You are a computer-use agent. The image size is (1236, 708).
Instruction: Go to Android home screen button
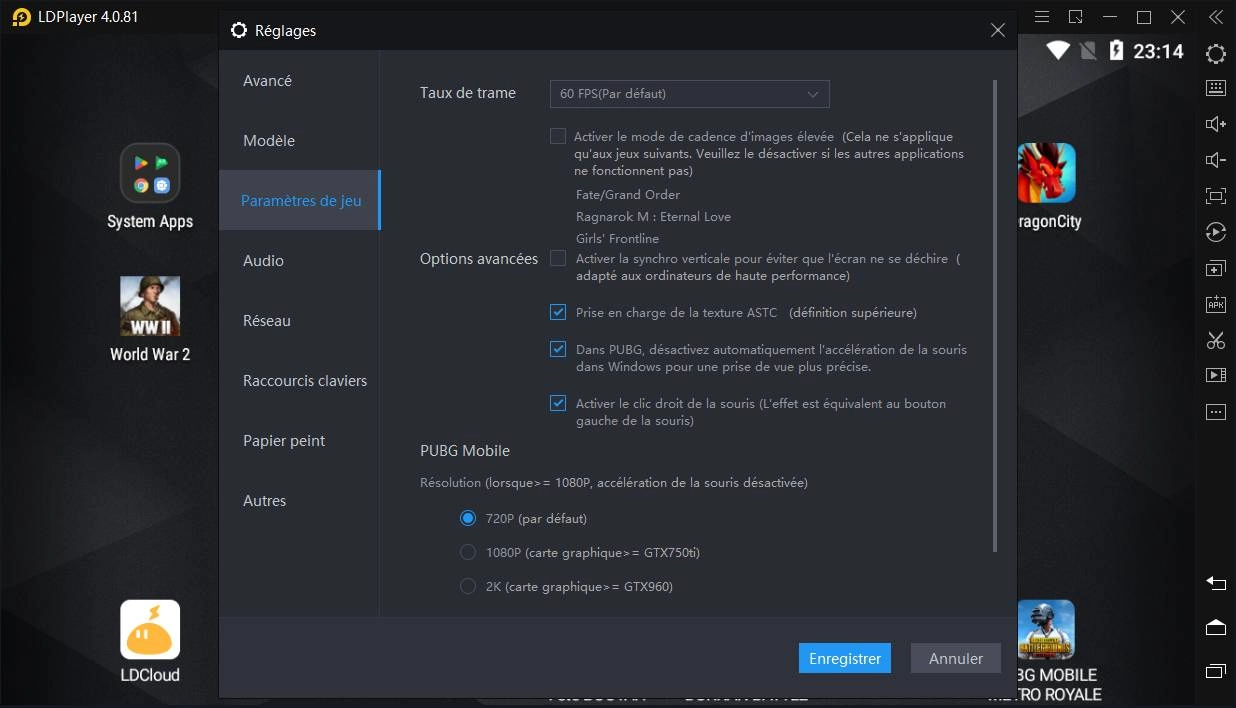click(x=1215, y=627)
